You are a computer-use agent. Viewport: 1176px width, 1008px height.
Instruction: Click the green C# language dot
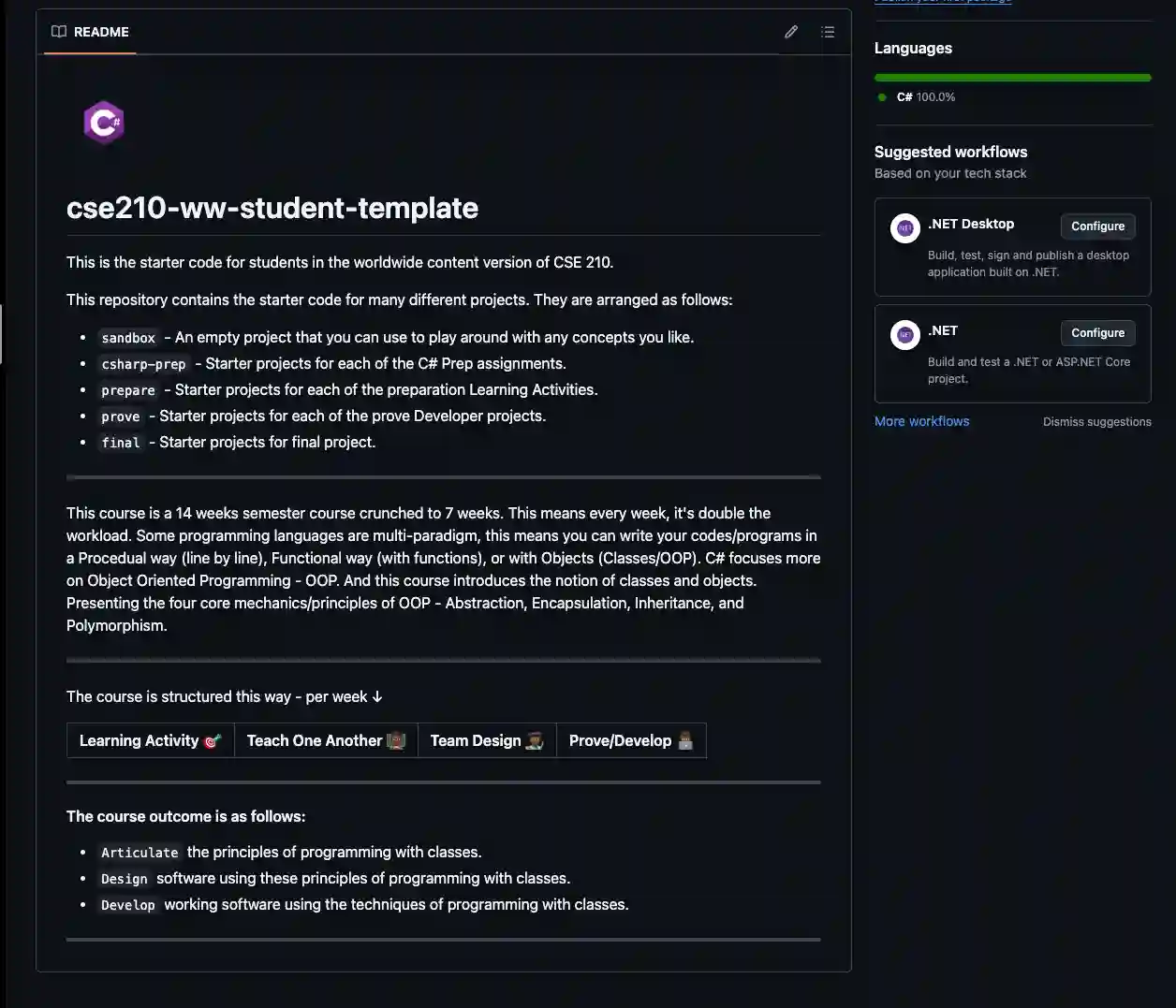[x=881, y=96]
